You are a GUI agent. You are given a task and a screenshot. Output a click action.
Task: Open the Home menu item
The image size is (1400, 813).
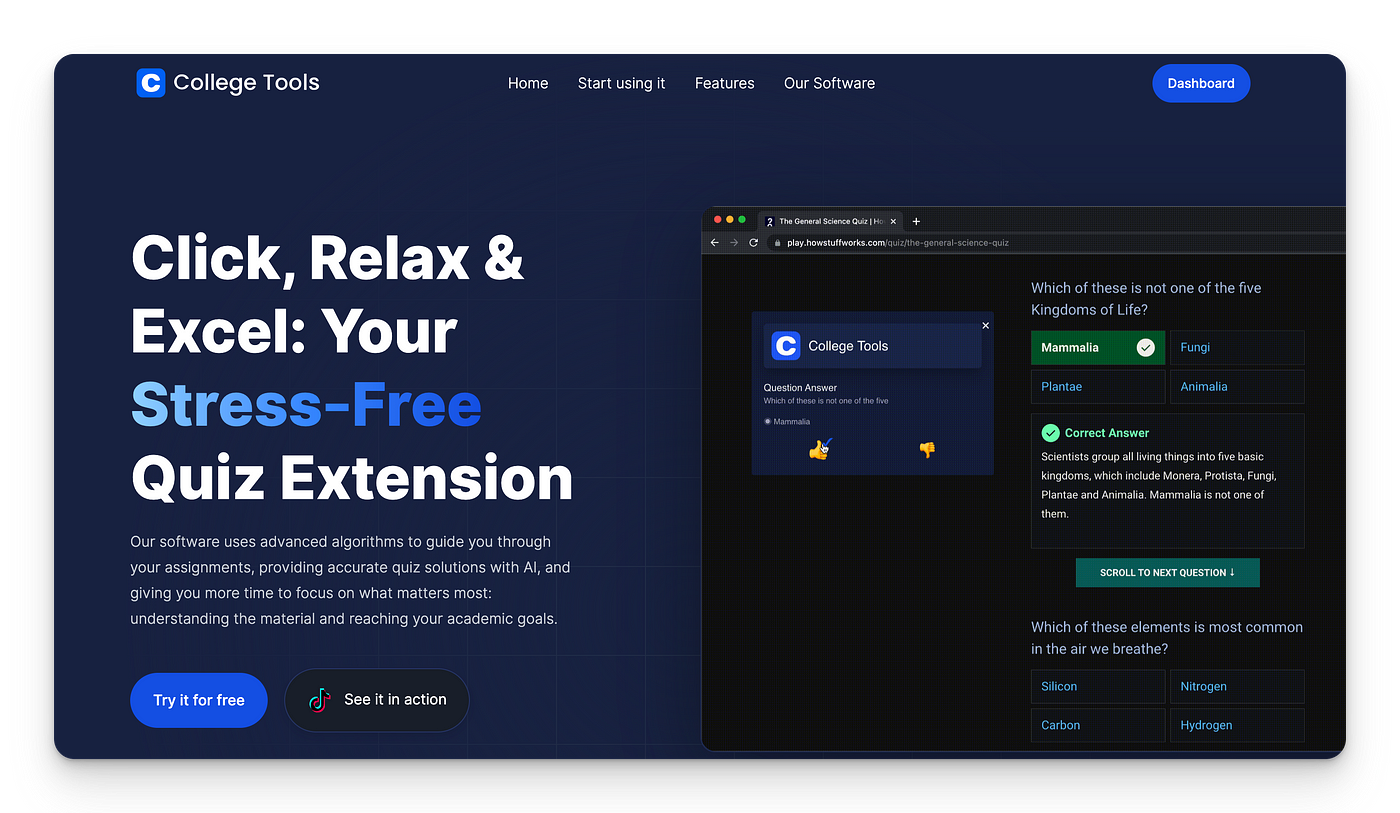[x=528, y=83]
